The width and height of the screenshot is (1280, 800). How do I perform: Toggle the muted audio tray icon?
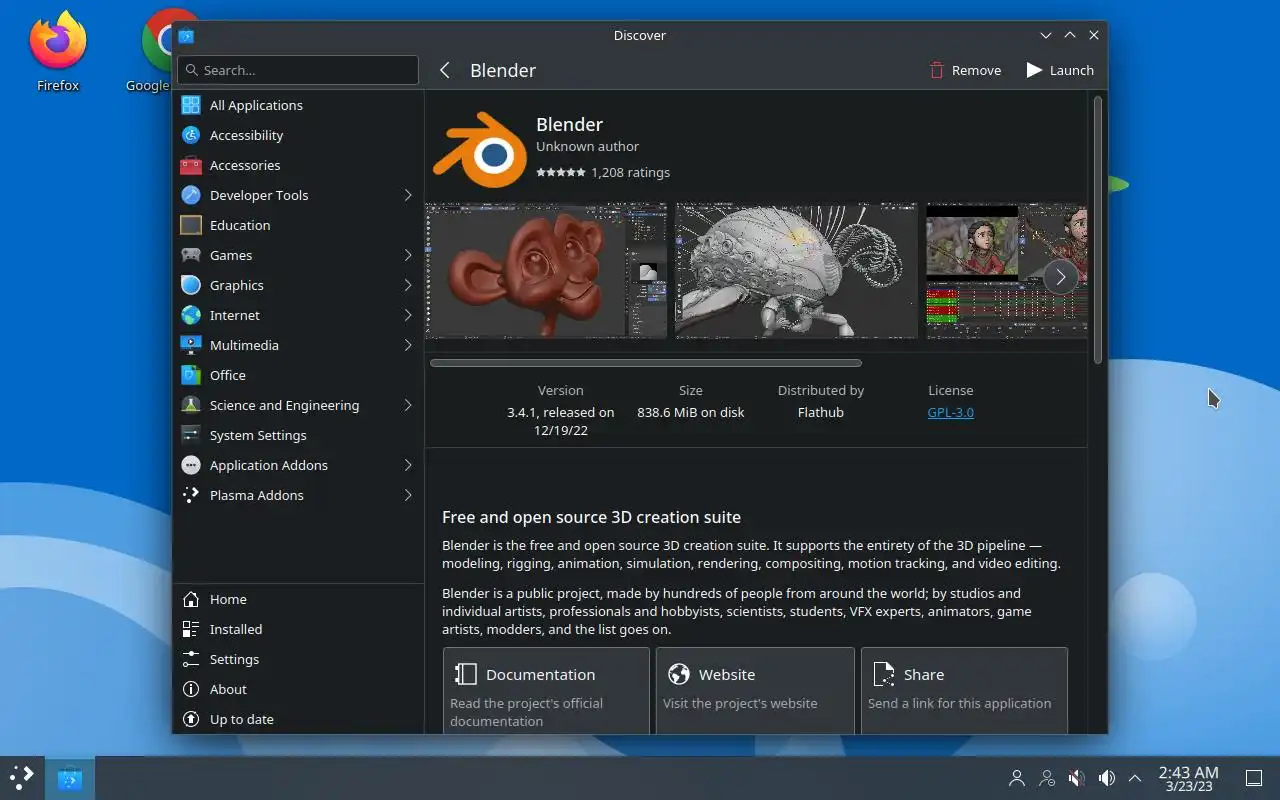click(x=1077, y=778)
